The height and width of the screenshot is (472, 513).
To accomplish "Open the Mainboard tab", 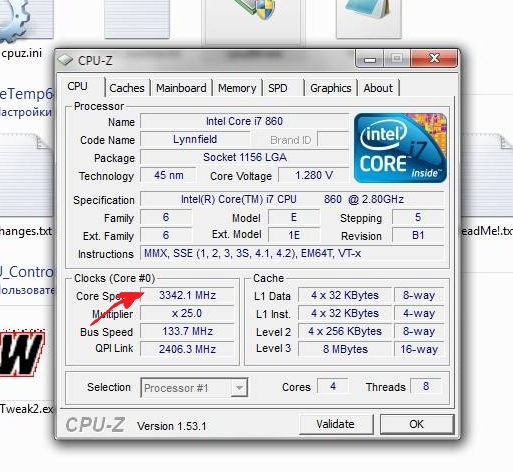I will (x=181, y=88).
